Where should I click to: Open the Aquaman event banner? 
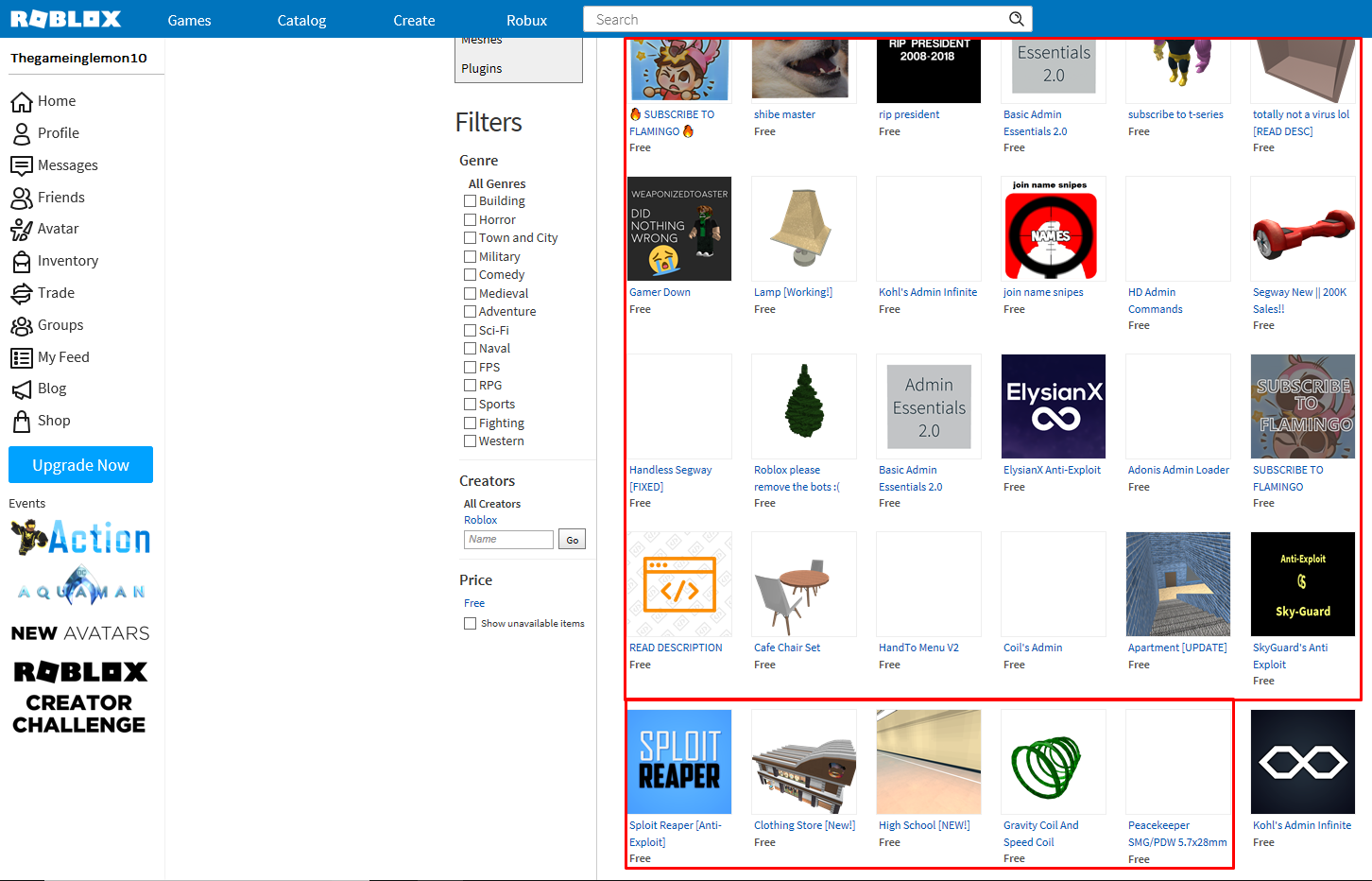[81, 586]
